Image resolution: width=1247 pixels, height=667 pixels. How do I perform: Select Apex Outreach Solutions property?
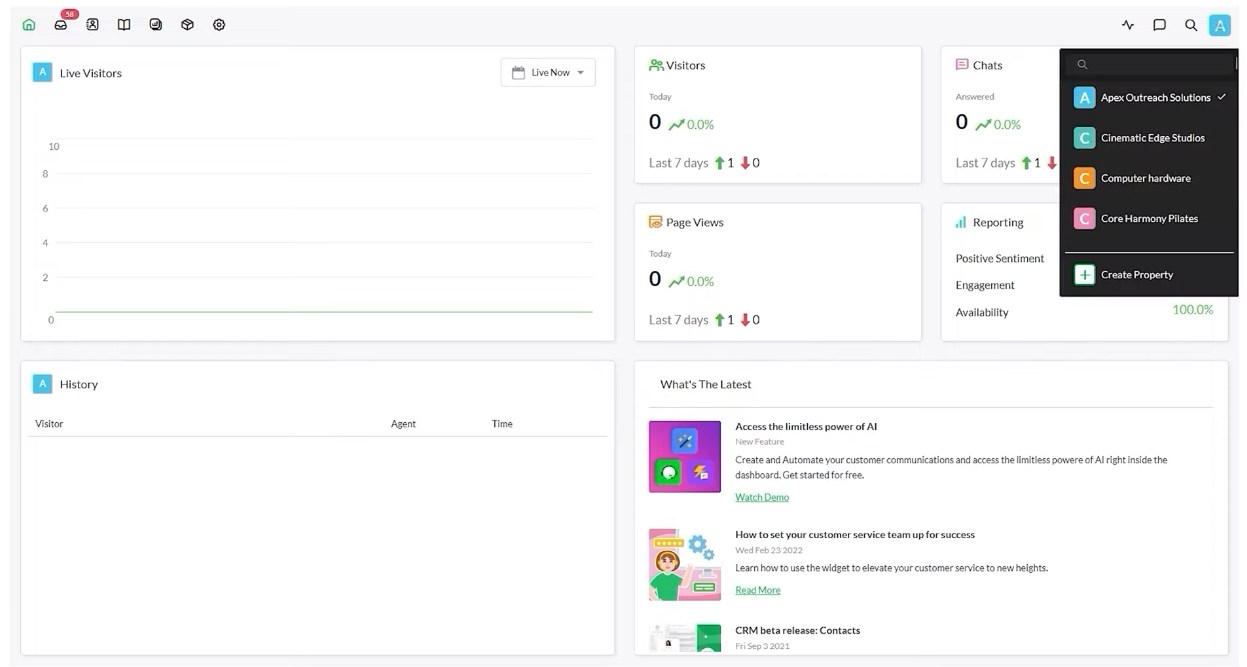coord(1154,98)
